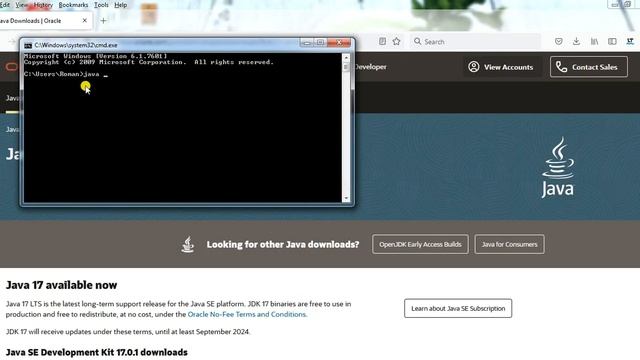Open the Library icon in toolbar
The image size is (640, 360).
594,41
